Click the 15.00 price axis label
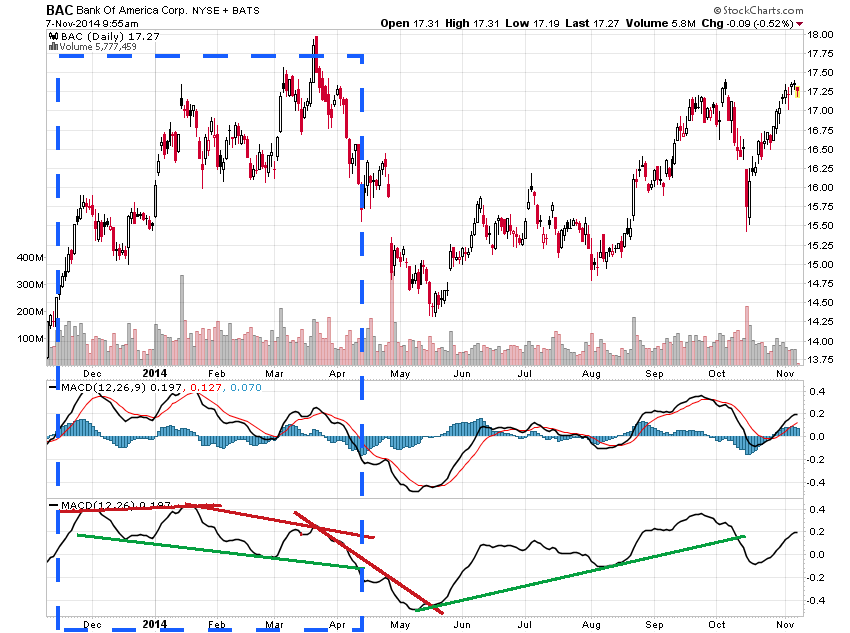850x633 pixels. 820,264
